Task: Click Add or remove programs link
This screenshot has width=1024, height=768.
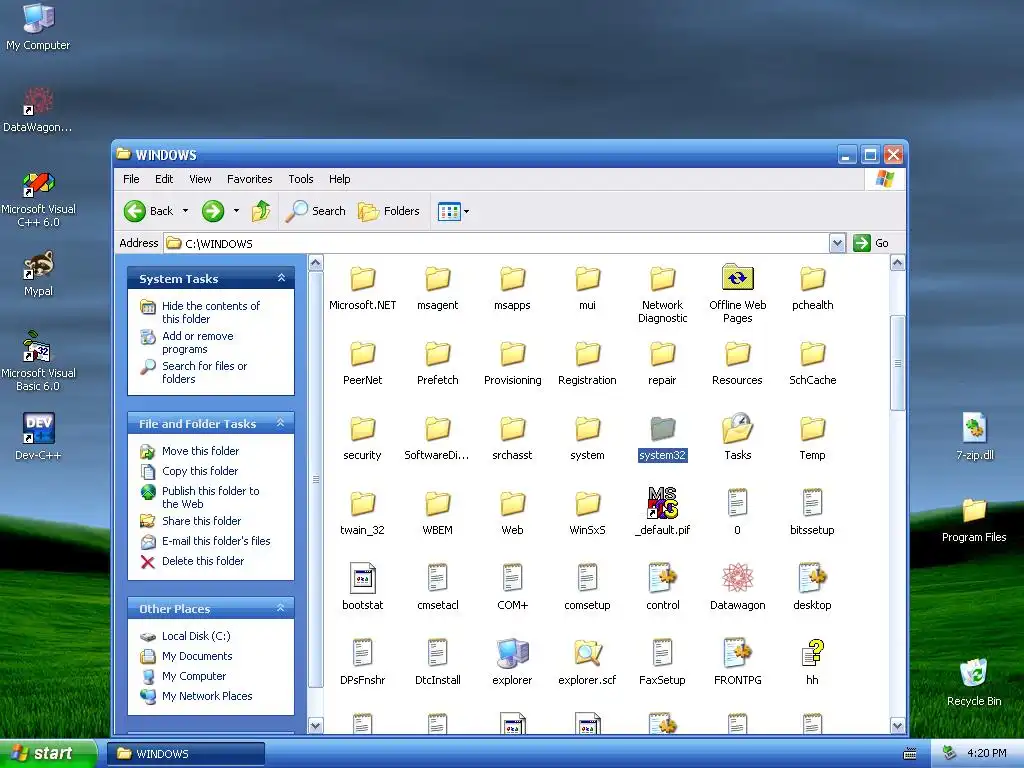Action: pyautogui.click(x=197, y=342)
